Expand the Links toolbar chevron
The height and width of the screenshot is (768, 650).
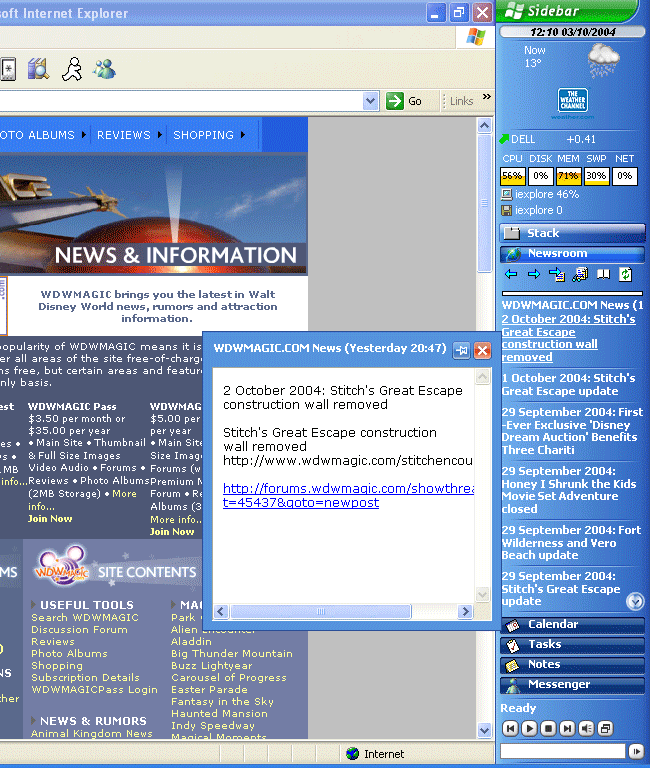point(487,98)
